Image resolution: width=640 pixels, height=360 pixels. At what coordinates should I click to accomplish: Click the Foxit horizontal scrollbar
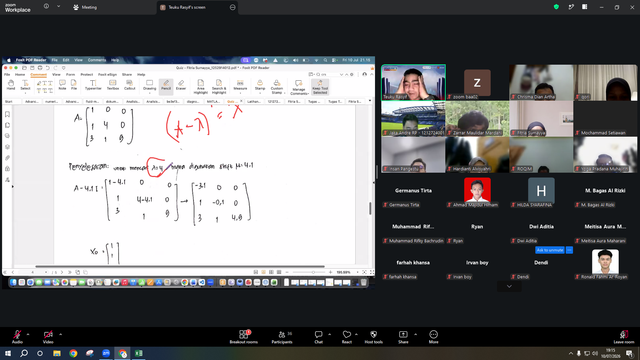(180, 267)
